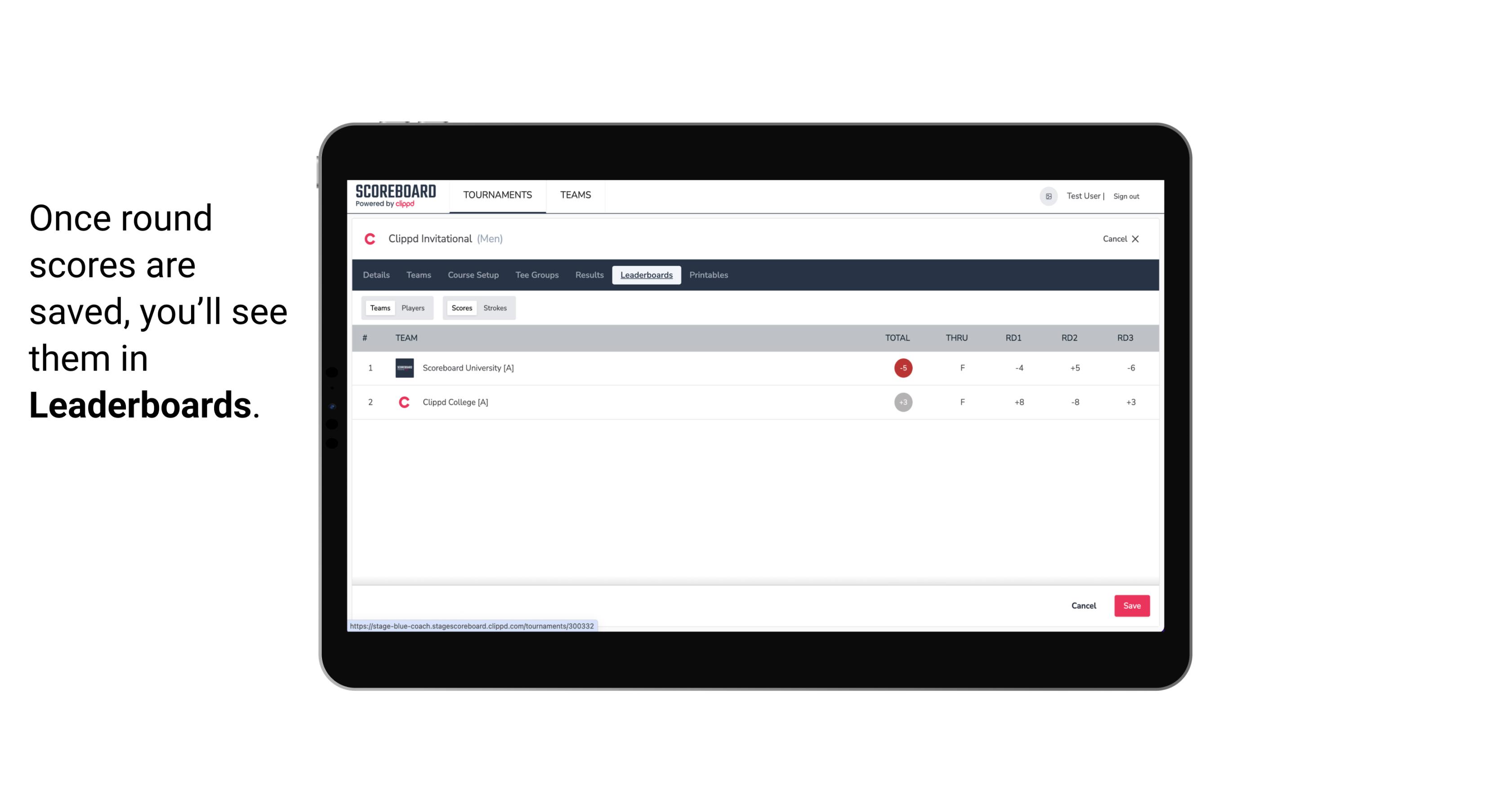Image resolution: width=1509 pixels, height=812 pixels.
Task: Click the Save button
Action: [x=1132, y=605]
